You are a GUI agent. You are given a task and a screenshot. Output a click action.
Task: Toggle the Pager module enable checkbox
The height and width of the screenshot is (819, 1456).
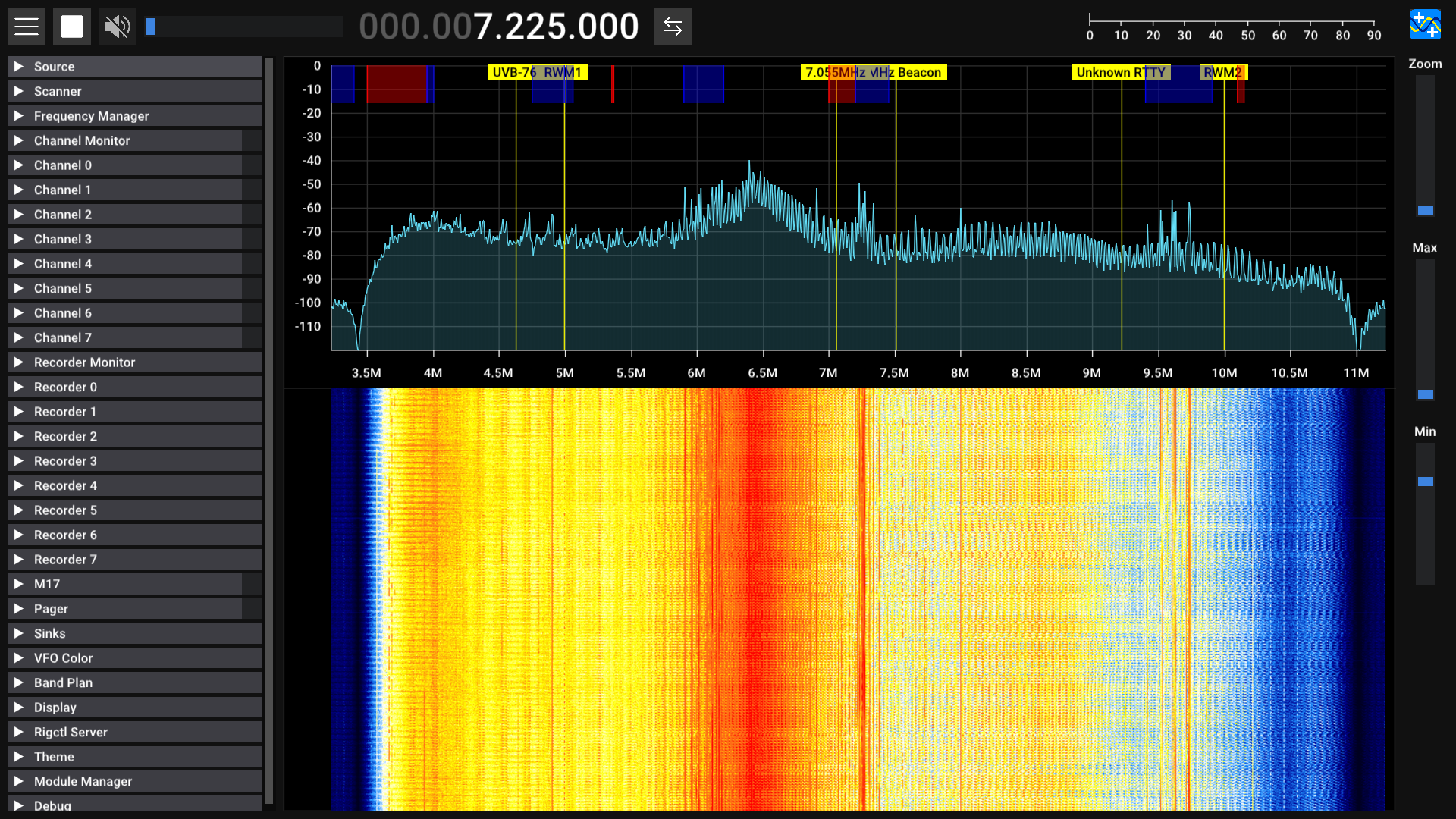pos(252,609)
